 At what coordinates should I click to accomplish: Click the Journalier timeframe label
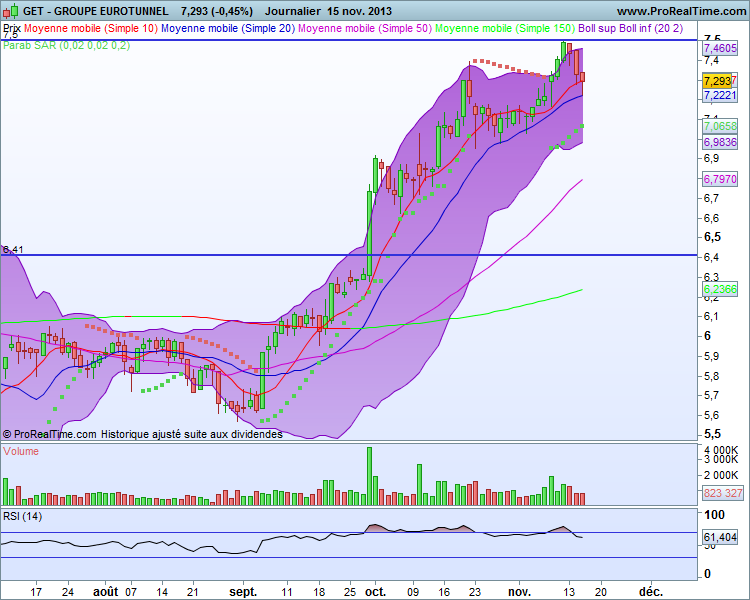[292, 11]
